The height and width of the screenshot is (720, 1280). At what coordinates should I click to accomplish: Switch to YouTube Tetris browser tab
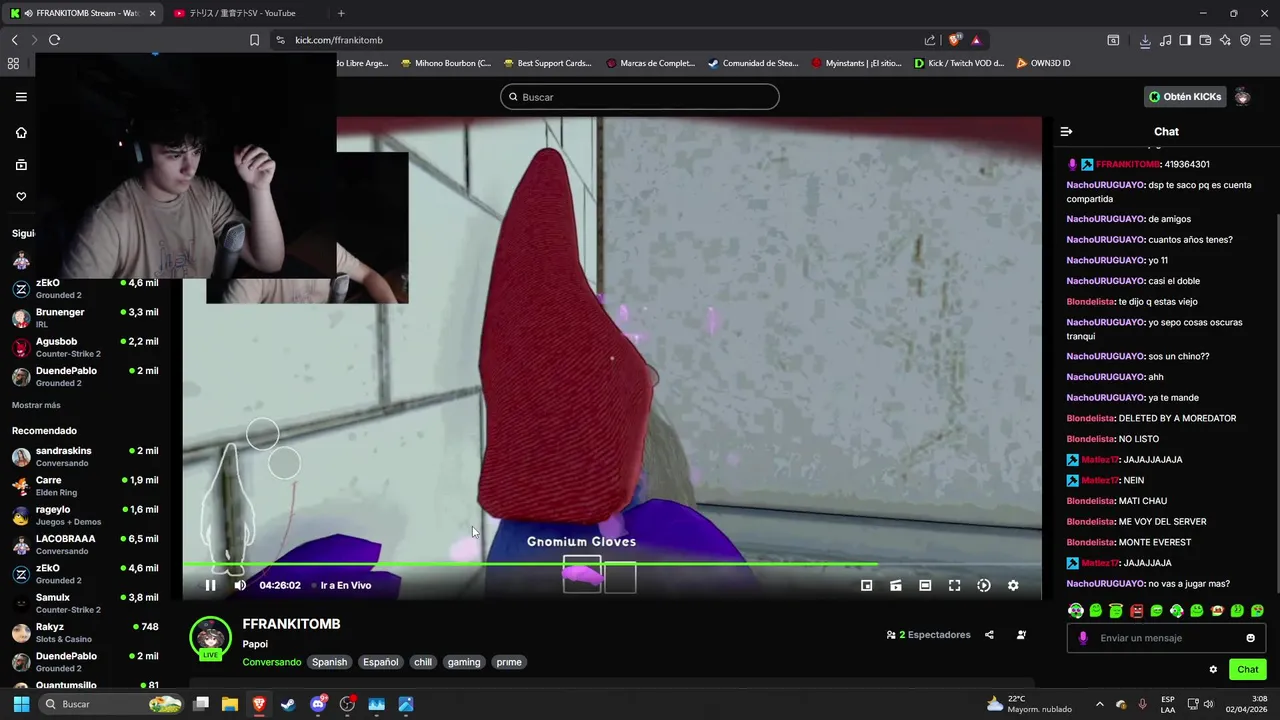245,13
